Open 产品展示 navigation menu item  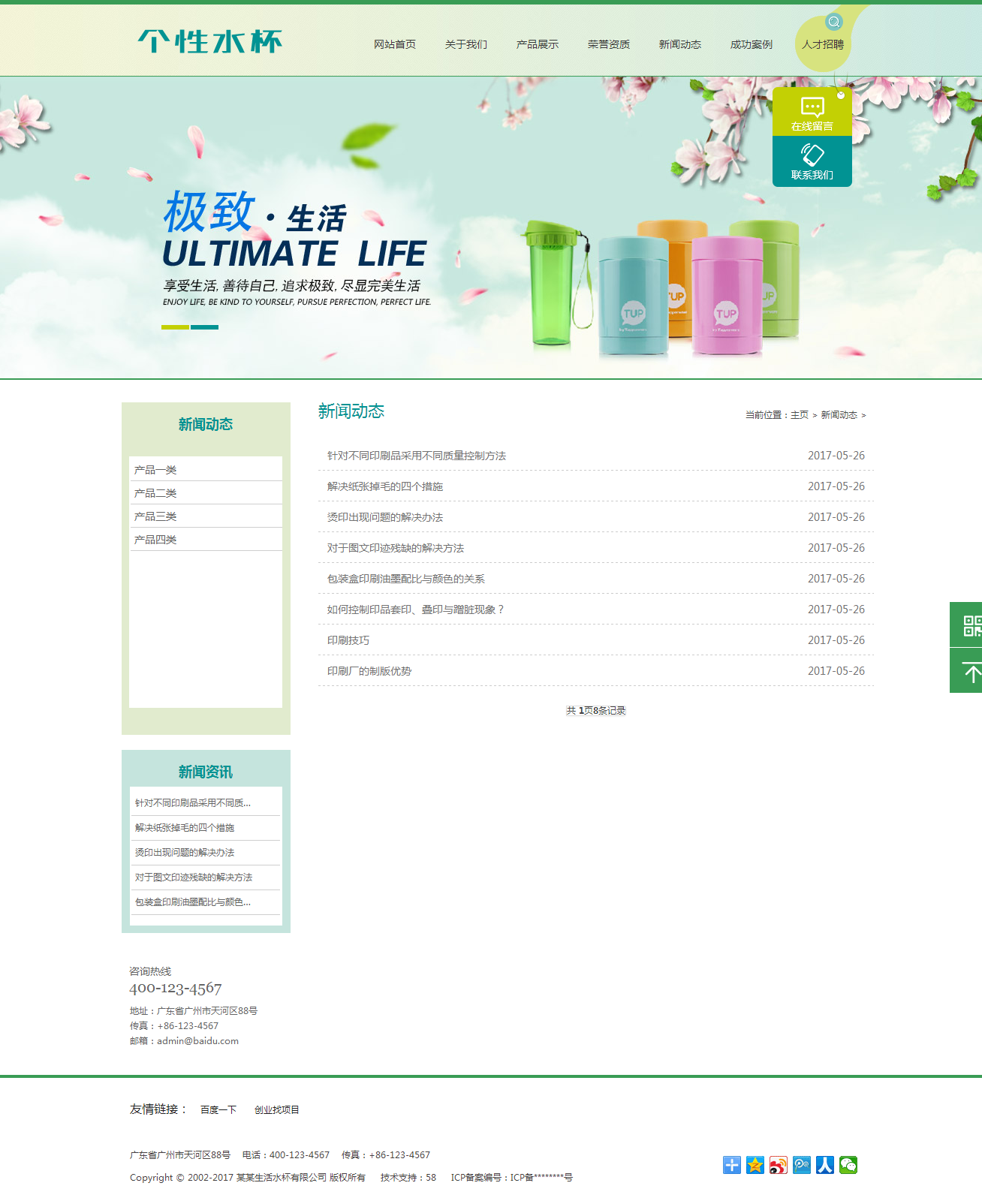click(538, 44)
